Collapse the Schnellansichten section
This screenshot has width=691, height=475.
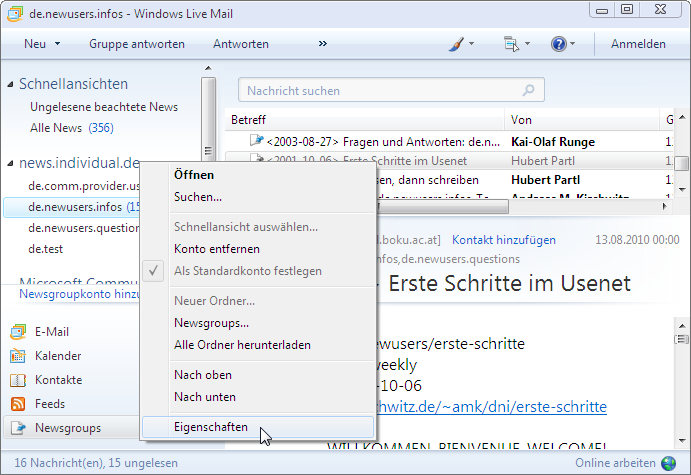tap(10, 84)
